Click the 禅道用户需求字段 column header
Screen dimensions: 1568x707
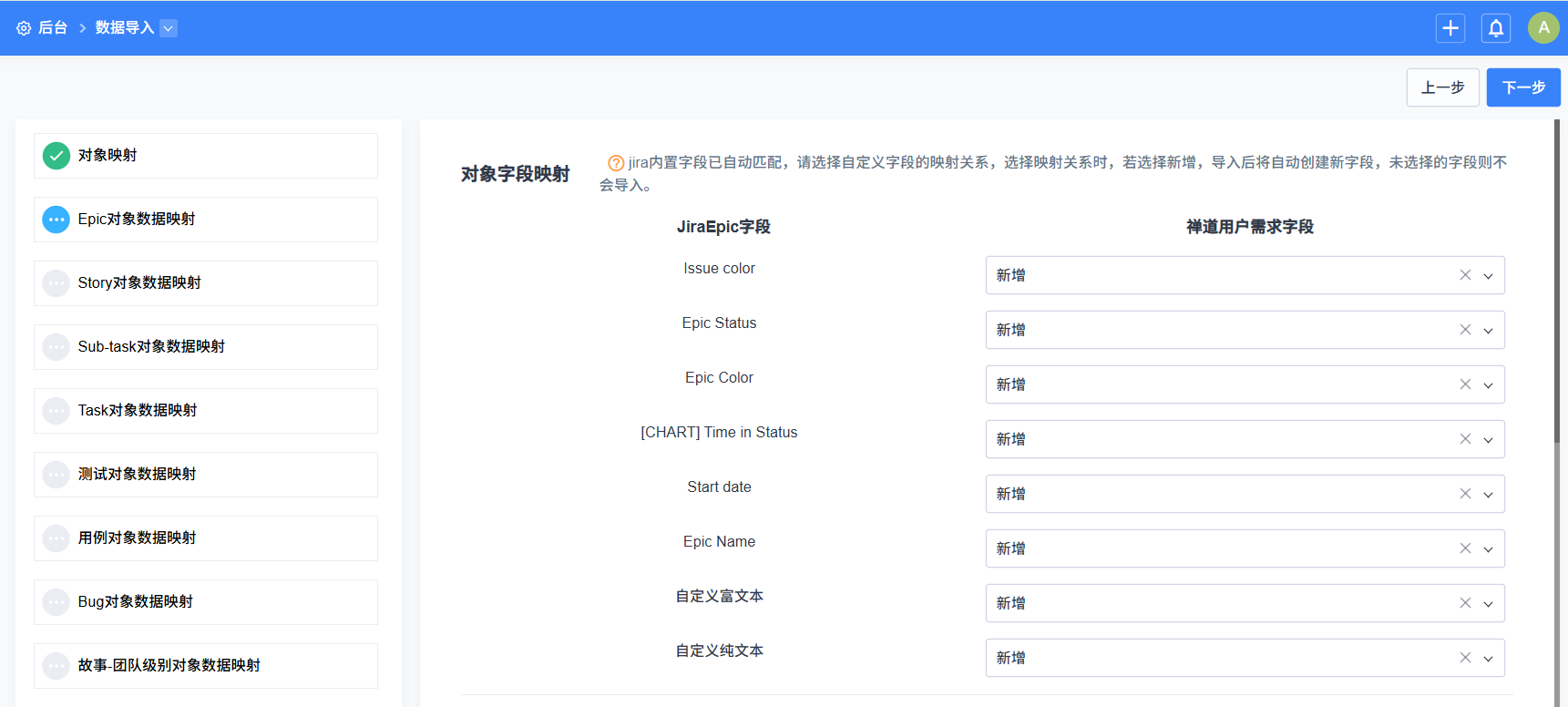(x=1250, y=227)
